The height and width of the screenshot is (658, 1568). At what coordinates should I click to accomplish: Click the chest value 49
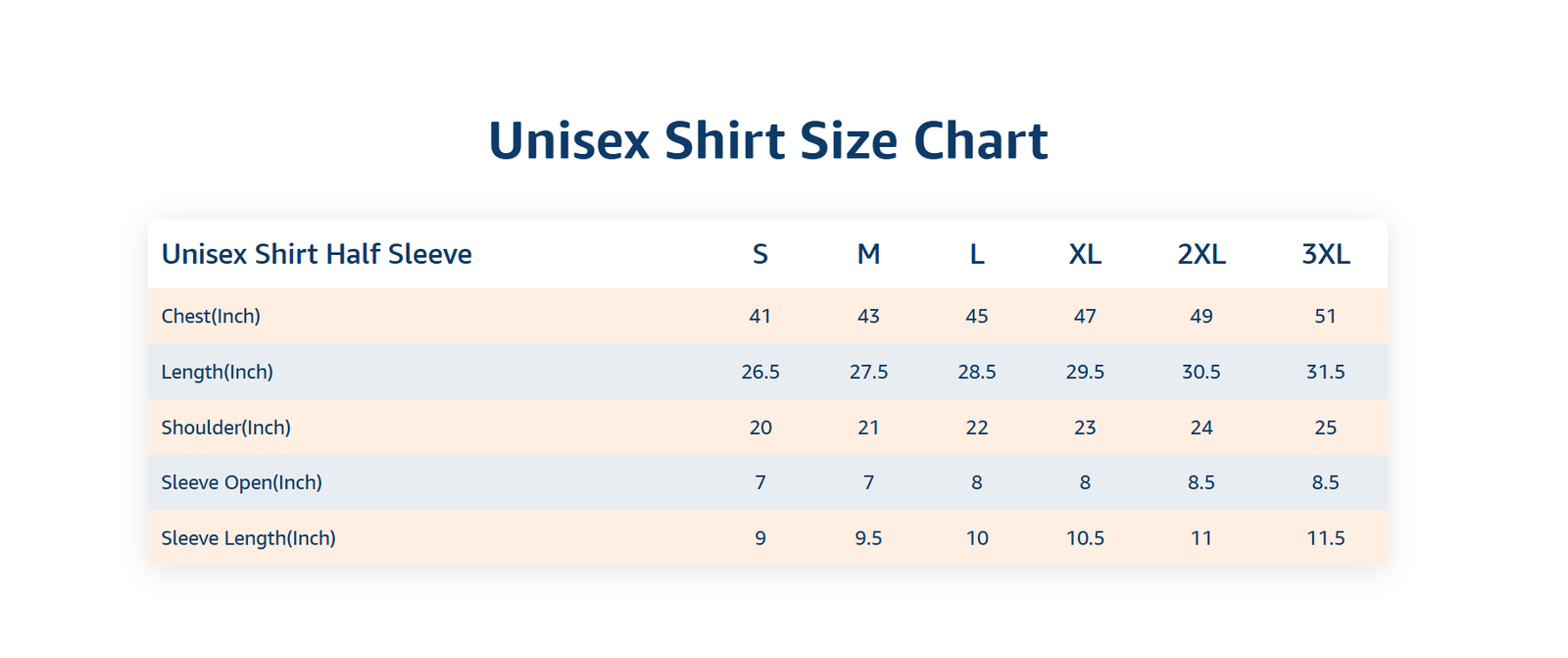[x=1201, y=316]
